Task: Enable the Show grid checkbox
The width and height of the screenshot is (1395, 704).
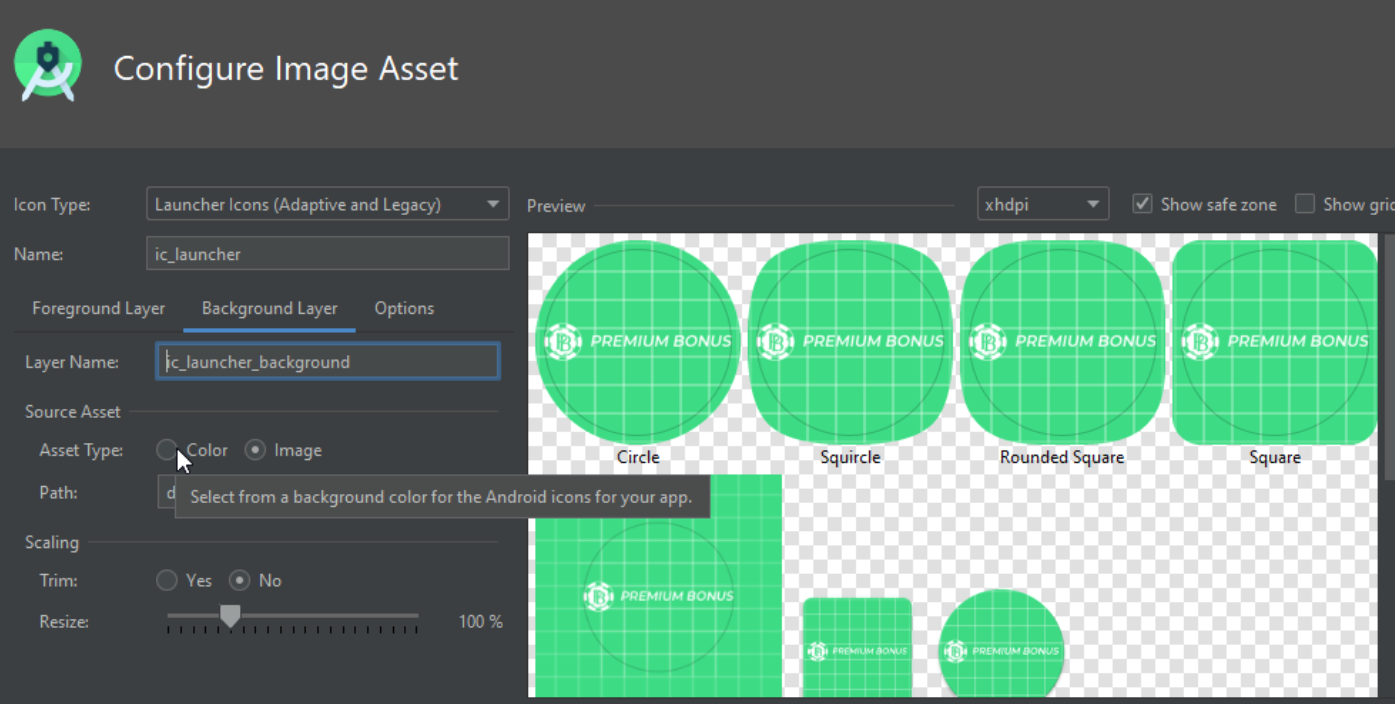Action: tap(1304, 204)
